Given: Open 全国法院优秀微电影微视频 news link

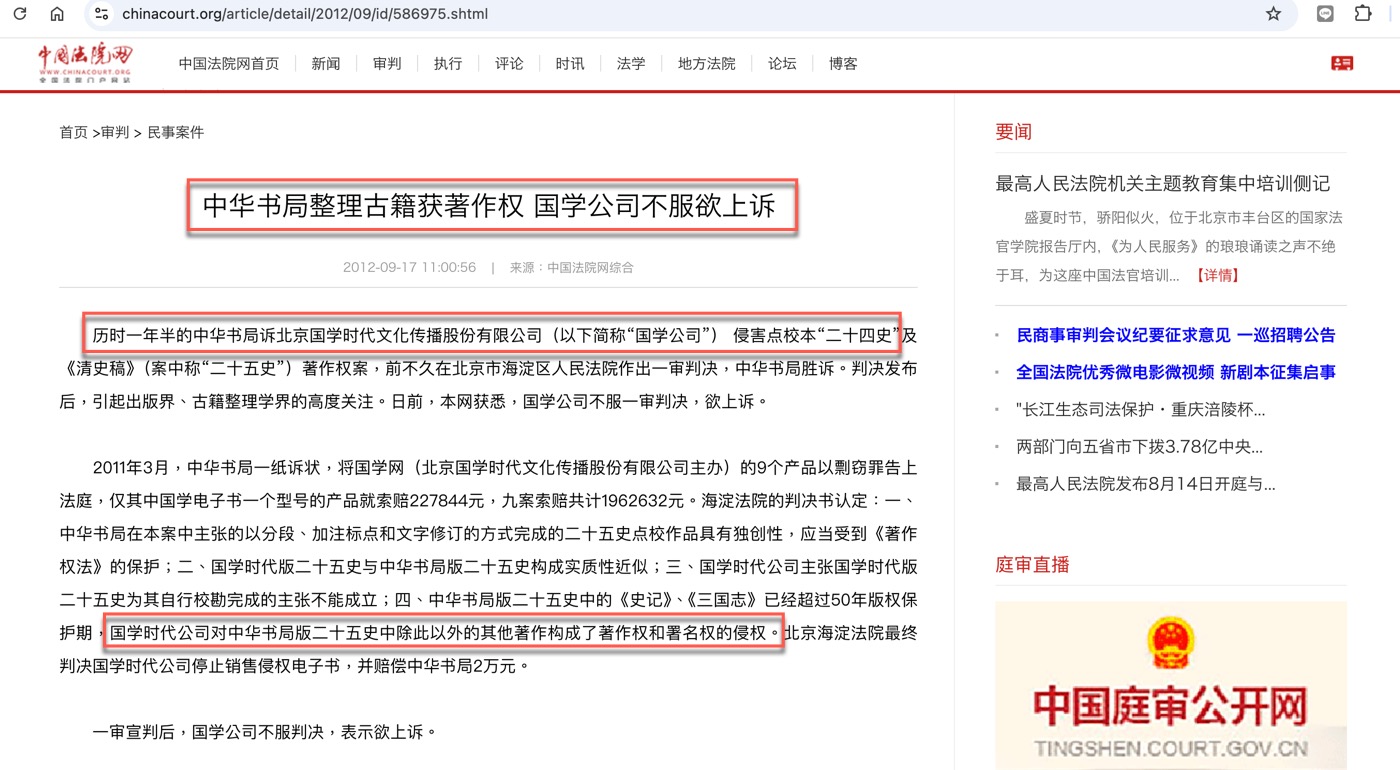Looking at the screenshot, I should [x=1176, y=372].
